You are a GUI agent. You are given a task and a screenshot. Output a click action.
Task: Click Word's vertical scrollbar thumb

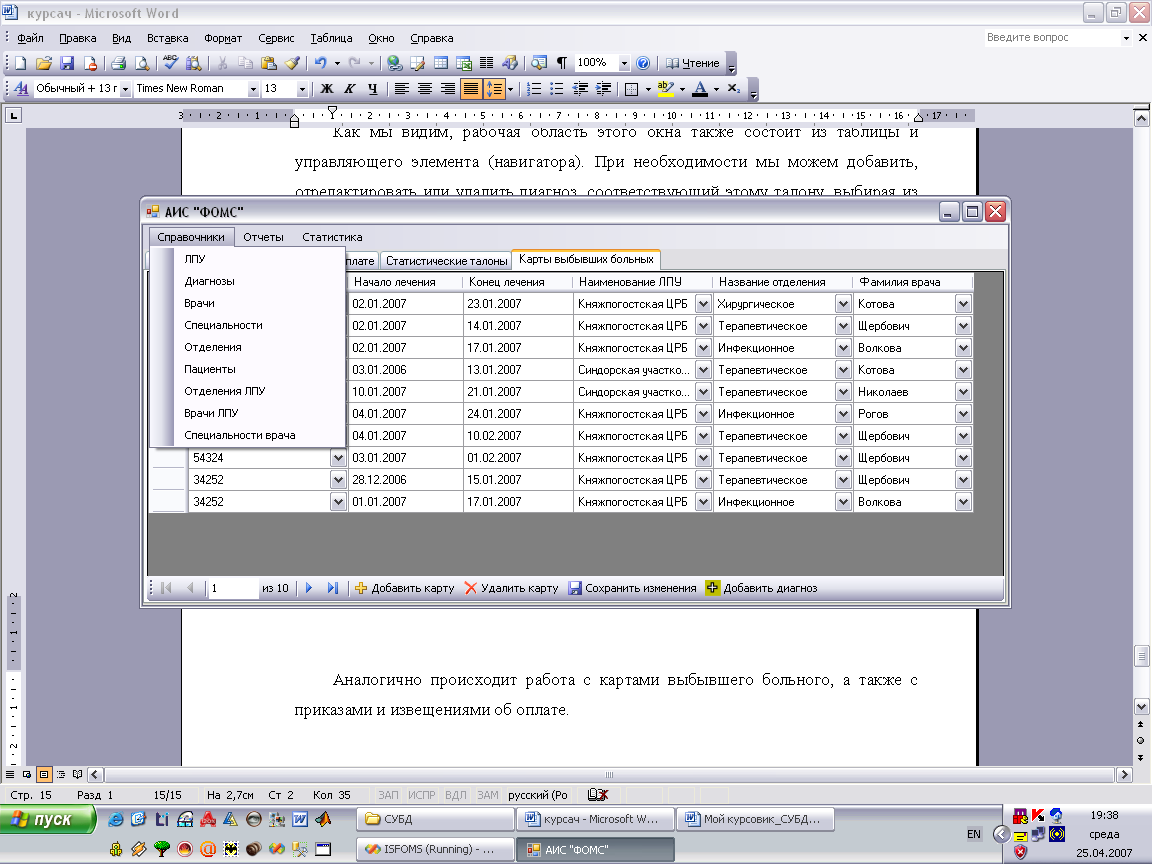[x=1141, y=654]
